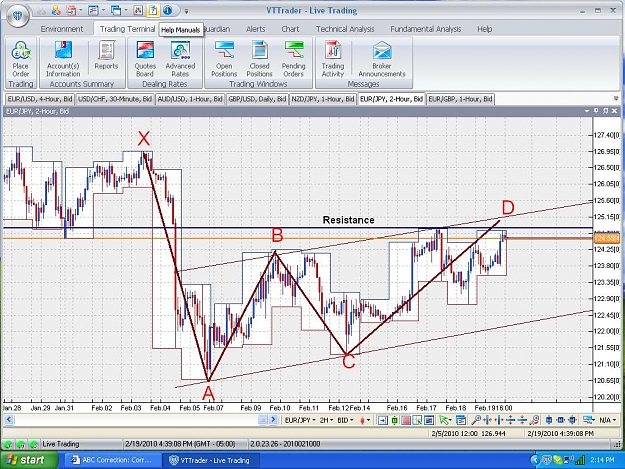625x469 pixels.
Task: Open the Quotes Board
Action: [145, 59]
